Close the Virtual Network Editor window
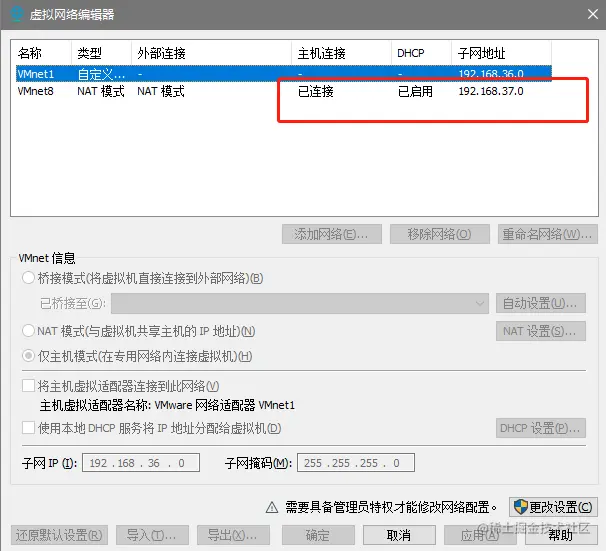Screen dimensions: 606x551 [x=592, y=14]
